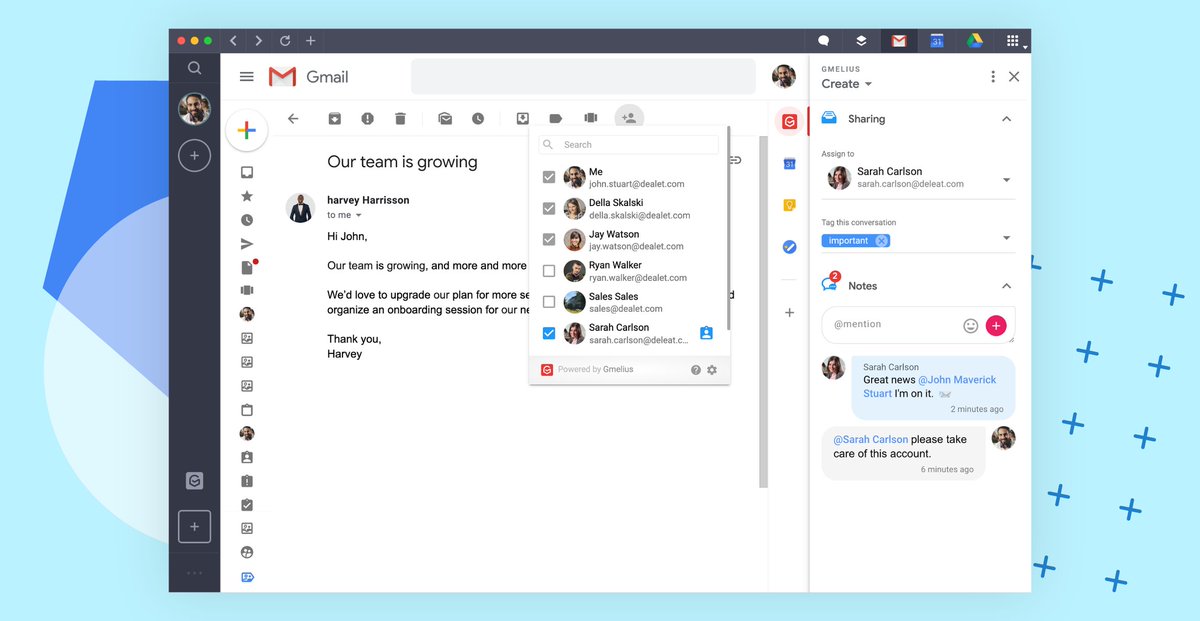Click the browser back chevron
The width and height of the screenshot is (1200, 621).
(233, 41)
